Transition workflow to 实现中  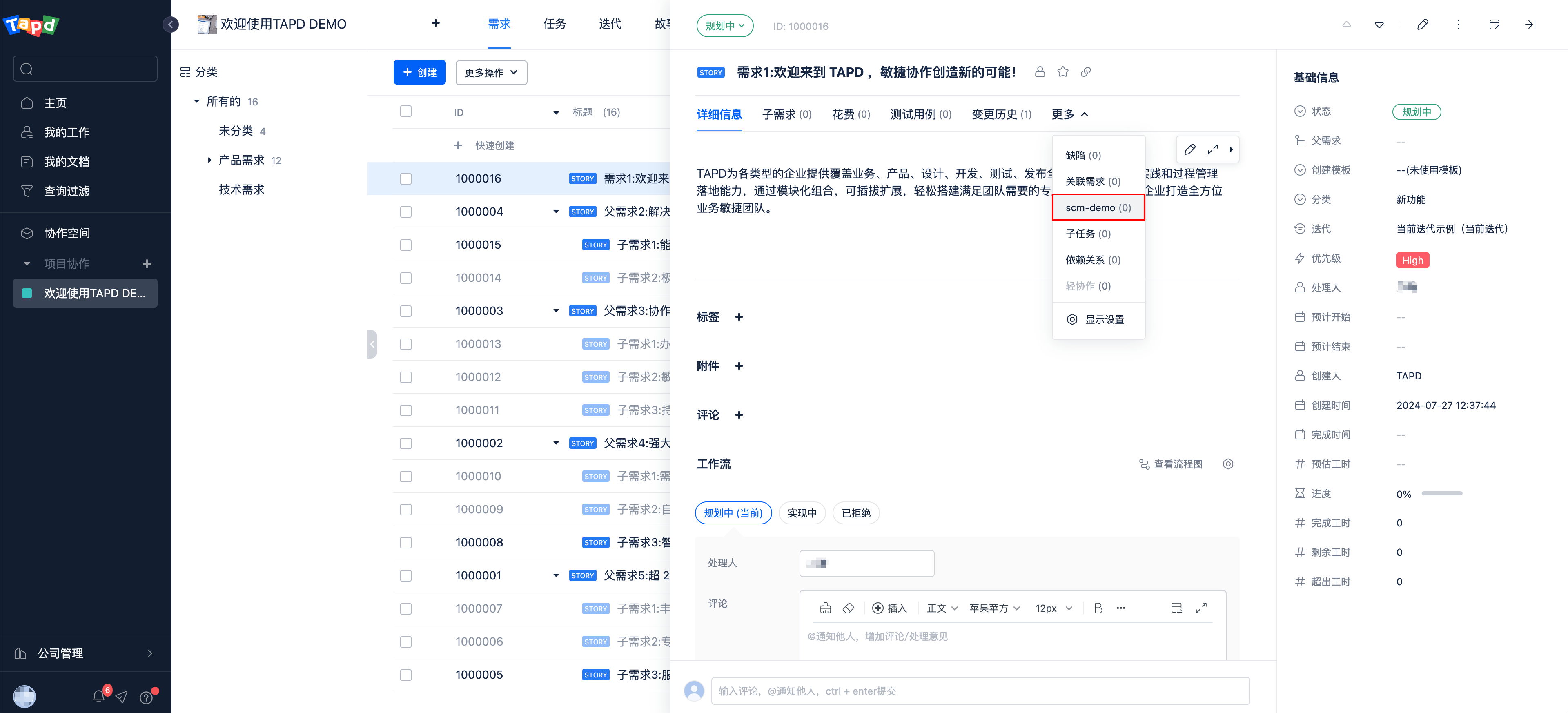802,513
